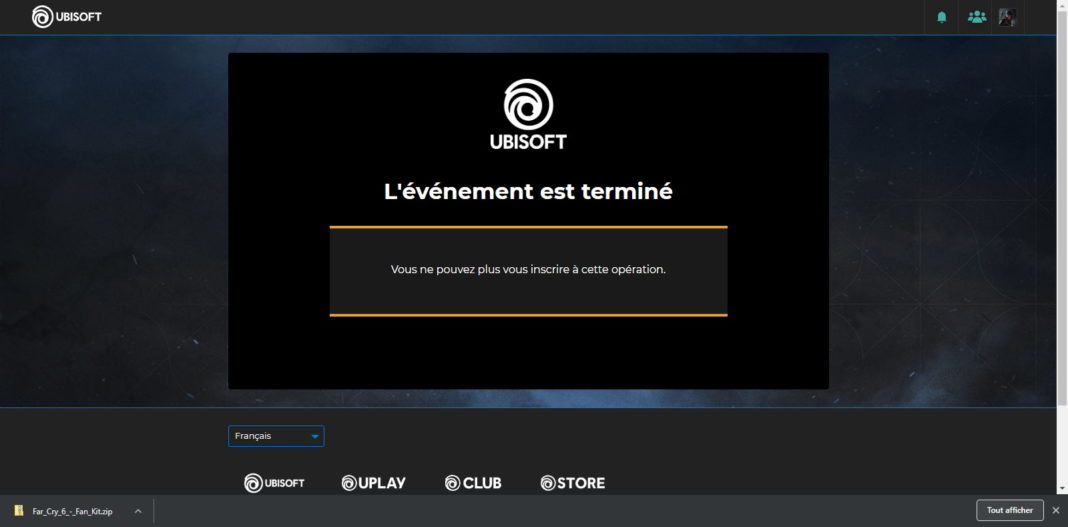Open the Far_Cry_6_-_Fan_Kit.zip download
The height and width of the screenshot is (527, 1068).
(70, 511)
